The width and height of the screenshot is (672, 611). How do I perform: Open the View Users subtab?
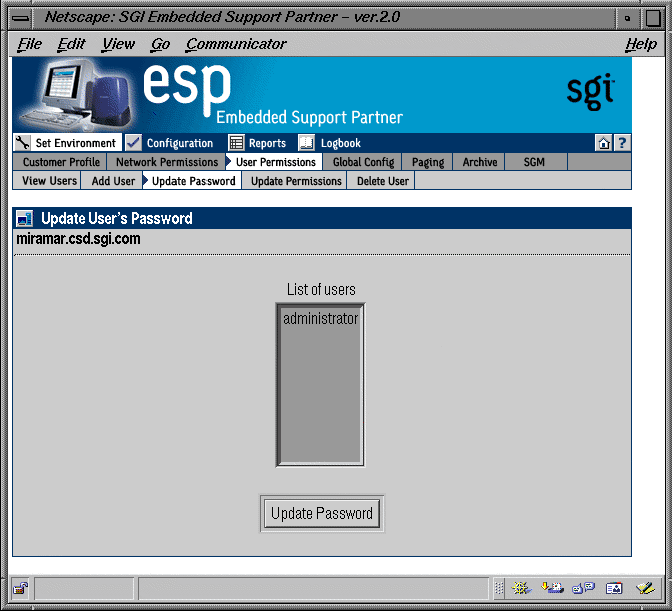point(48,181)
